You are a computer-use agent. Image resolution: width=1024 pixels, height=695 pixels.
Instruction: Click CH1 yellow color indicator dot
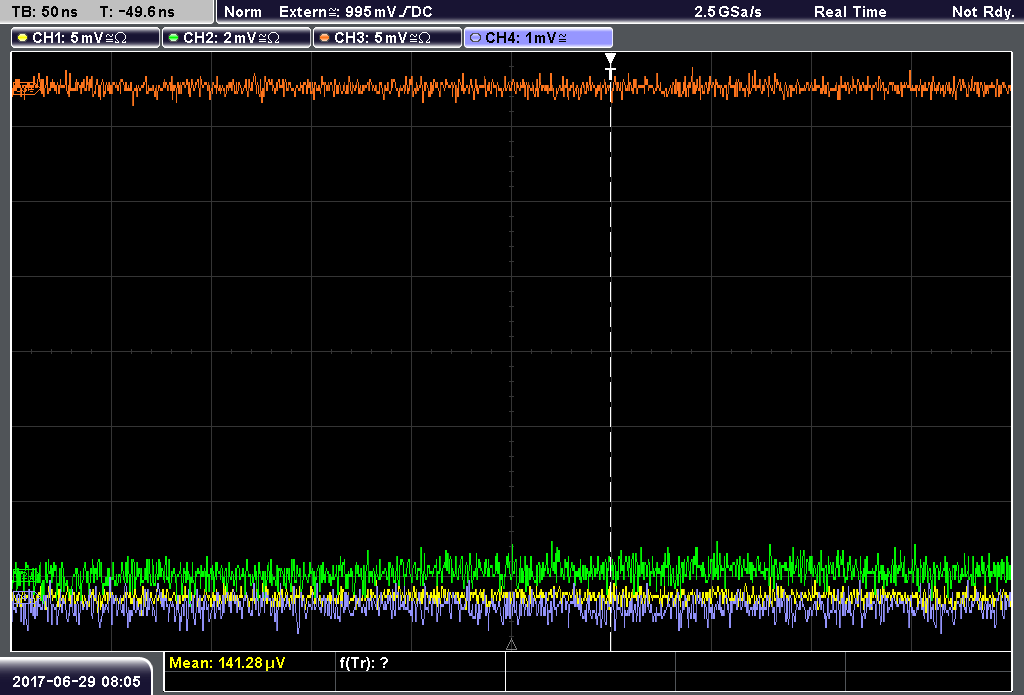23,38
